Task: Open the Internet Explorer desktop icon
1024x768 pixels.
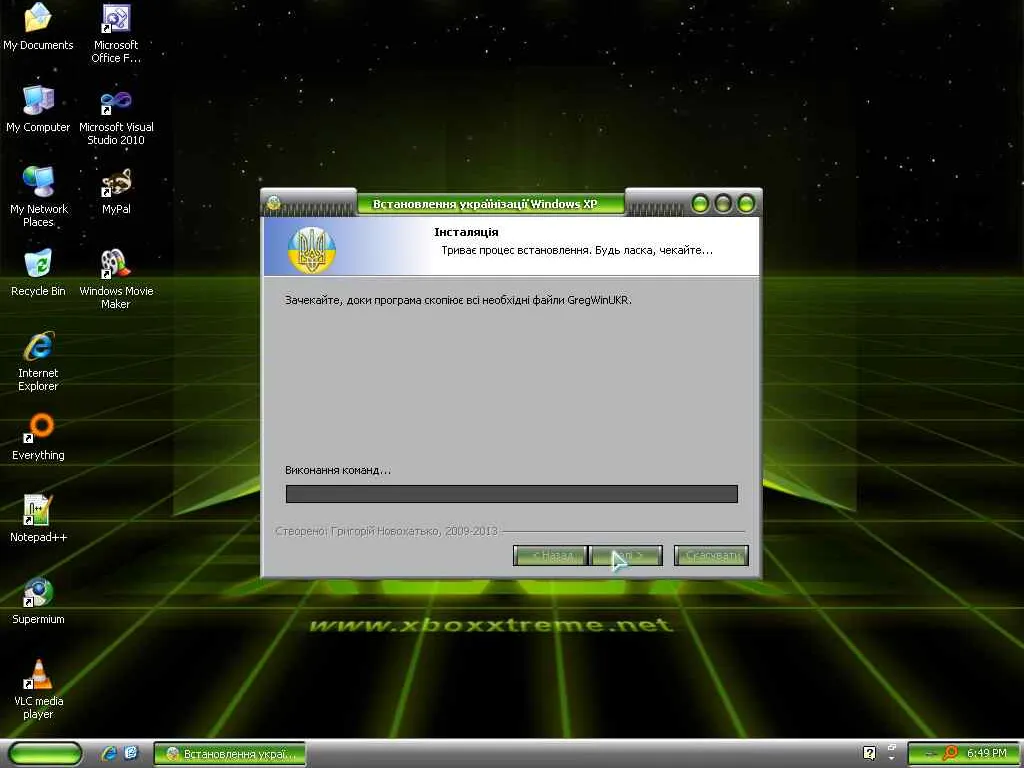Action: 38,360
